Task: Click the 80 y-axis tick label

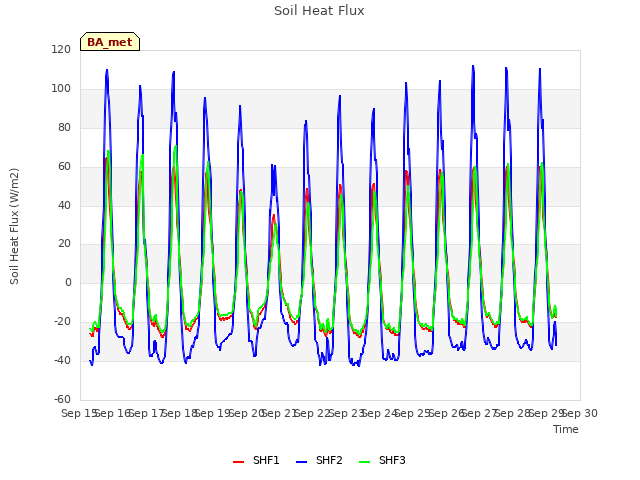Action: point(64,127)
